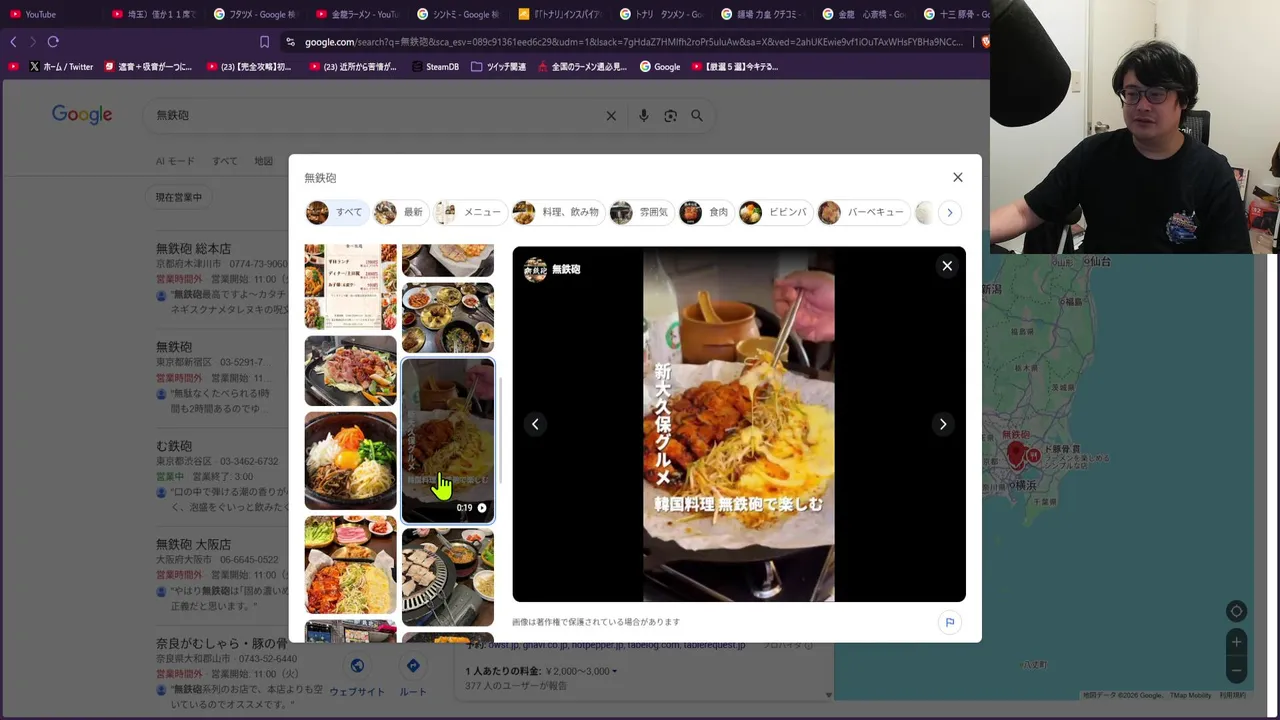Screen dimensions: 1280x720
Task: Select the 雰囲気 photo category
Action: coord(640,212)
